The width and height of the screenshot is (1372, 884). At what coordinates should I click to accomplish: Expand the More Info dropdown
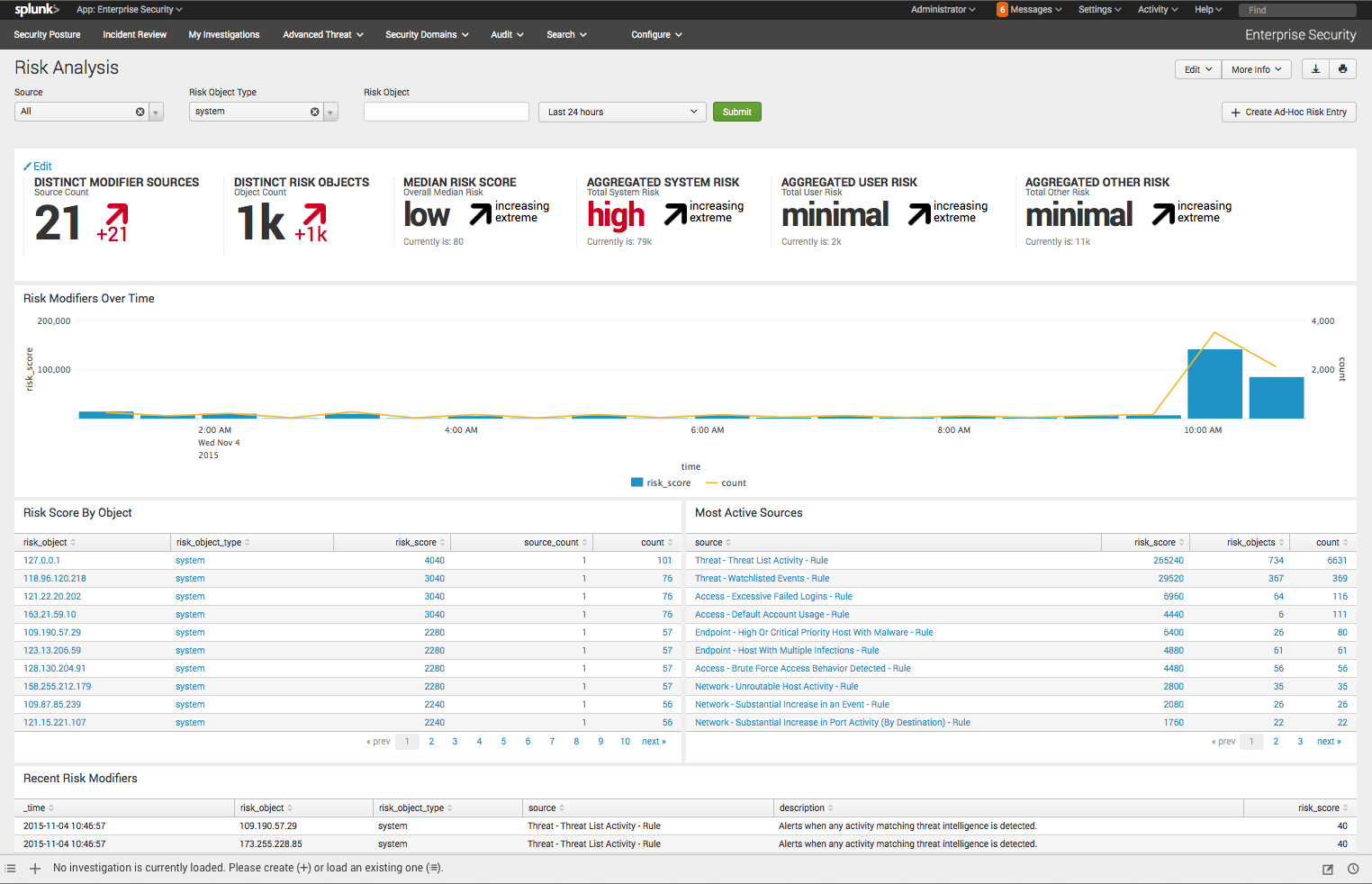click(x=1256, y=69)
